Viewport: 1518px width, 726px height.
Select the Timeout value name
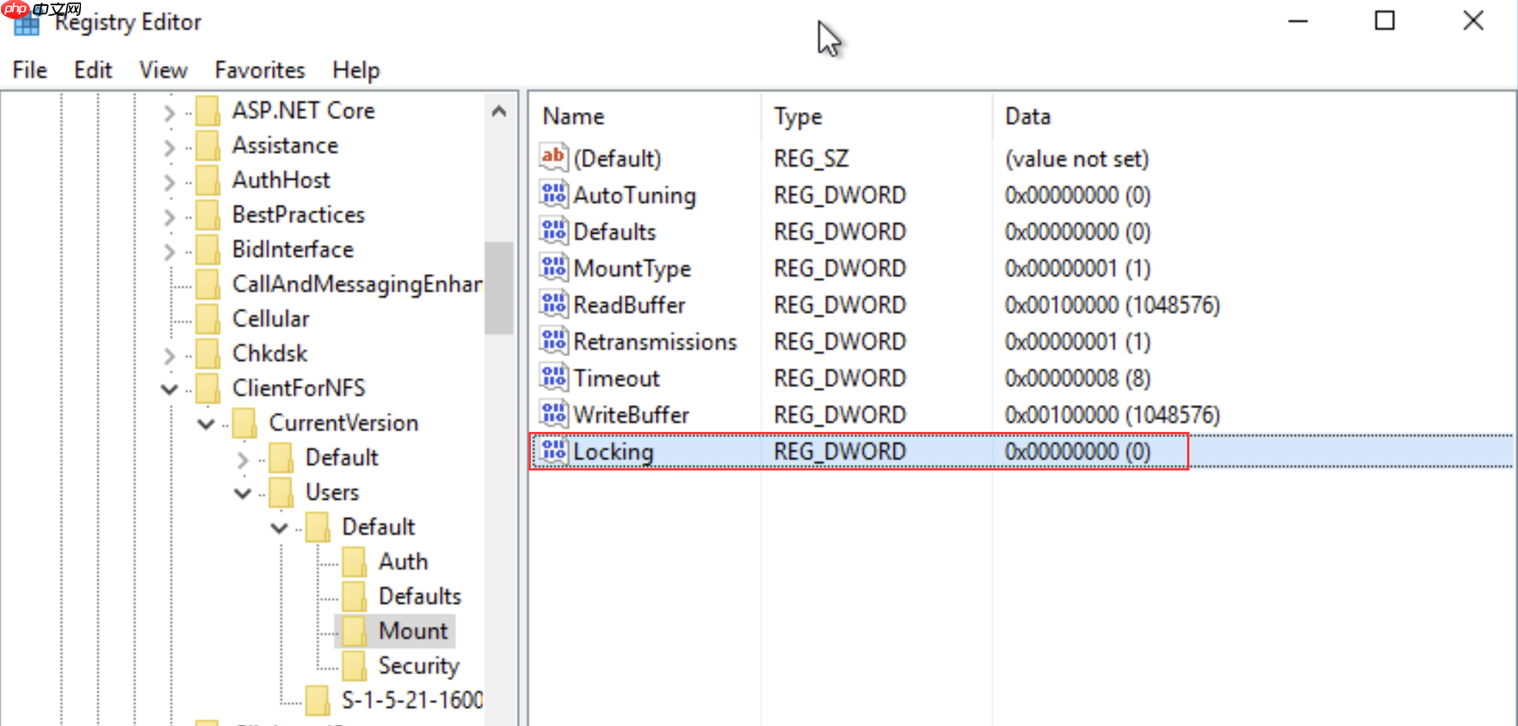pos(616,379)
